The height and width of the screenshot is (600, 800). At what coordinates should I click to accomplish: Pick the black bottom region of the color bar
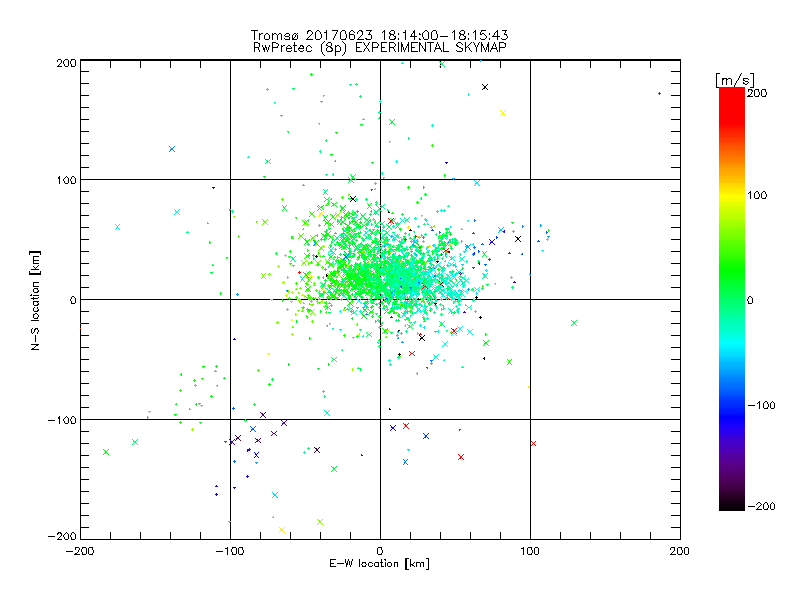(732, 503)
